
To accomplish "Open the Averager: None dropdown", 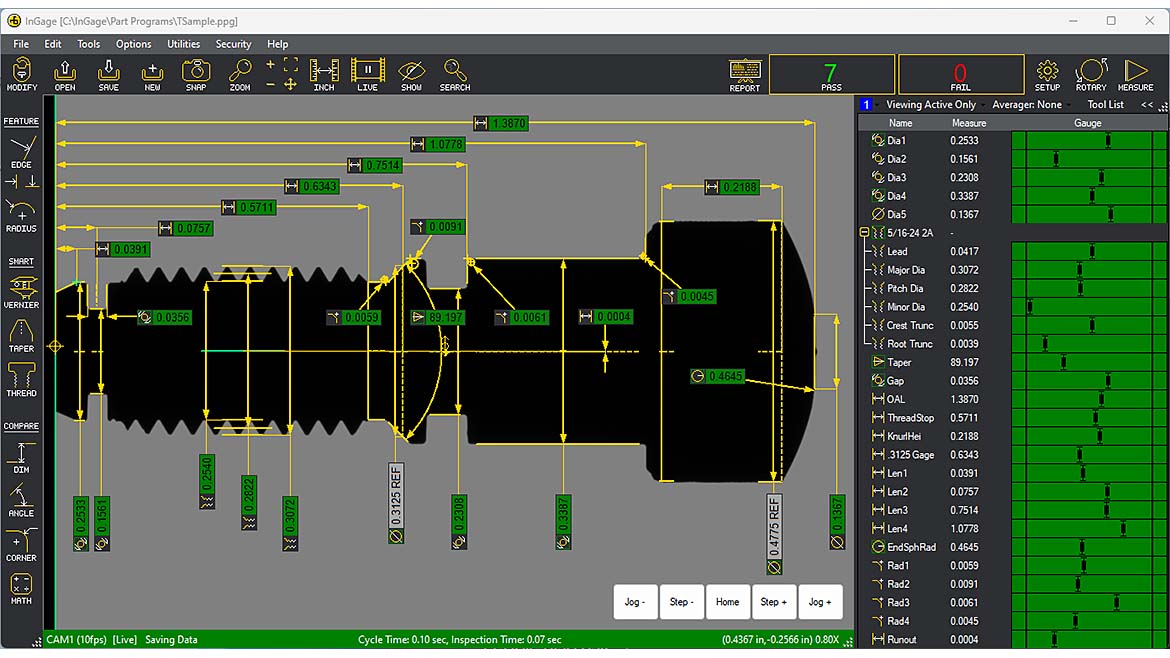I will [1030, 104].
